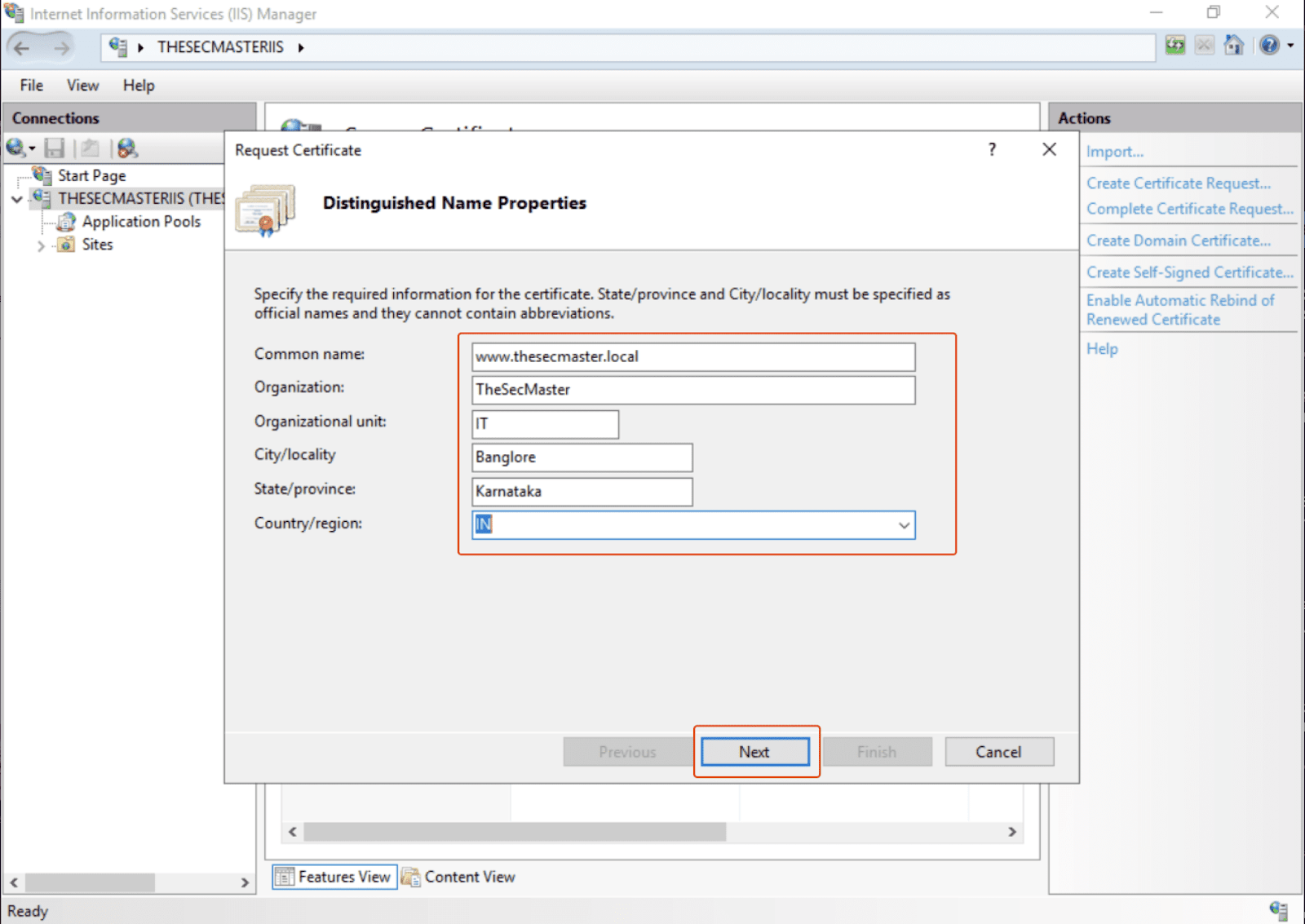Click the Connections pane scrollbar thumb
The width and height of the screenshot is (1305, 924).
[90, 882]
